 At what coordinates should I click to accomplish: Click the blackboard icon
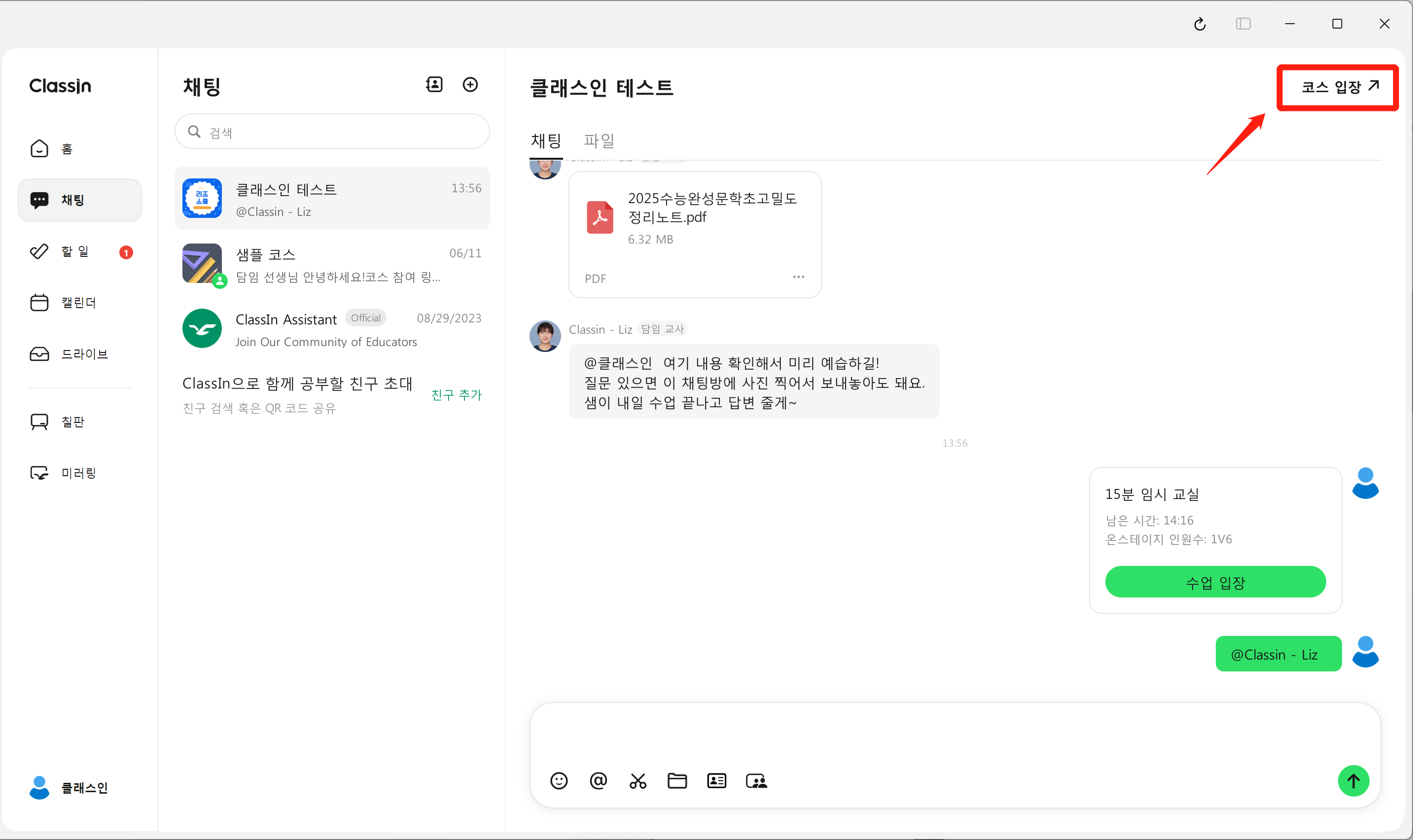click(x=39, y=421)
